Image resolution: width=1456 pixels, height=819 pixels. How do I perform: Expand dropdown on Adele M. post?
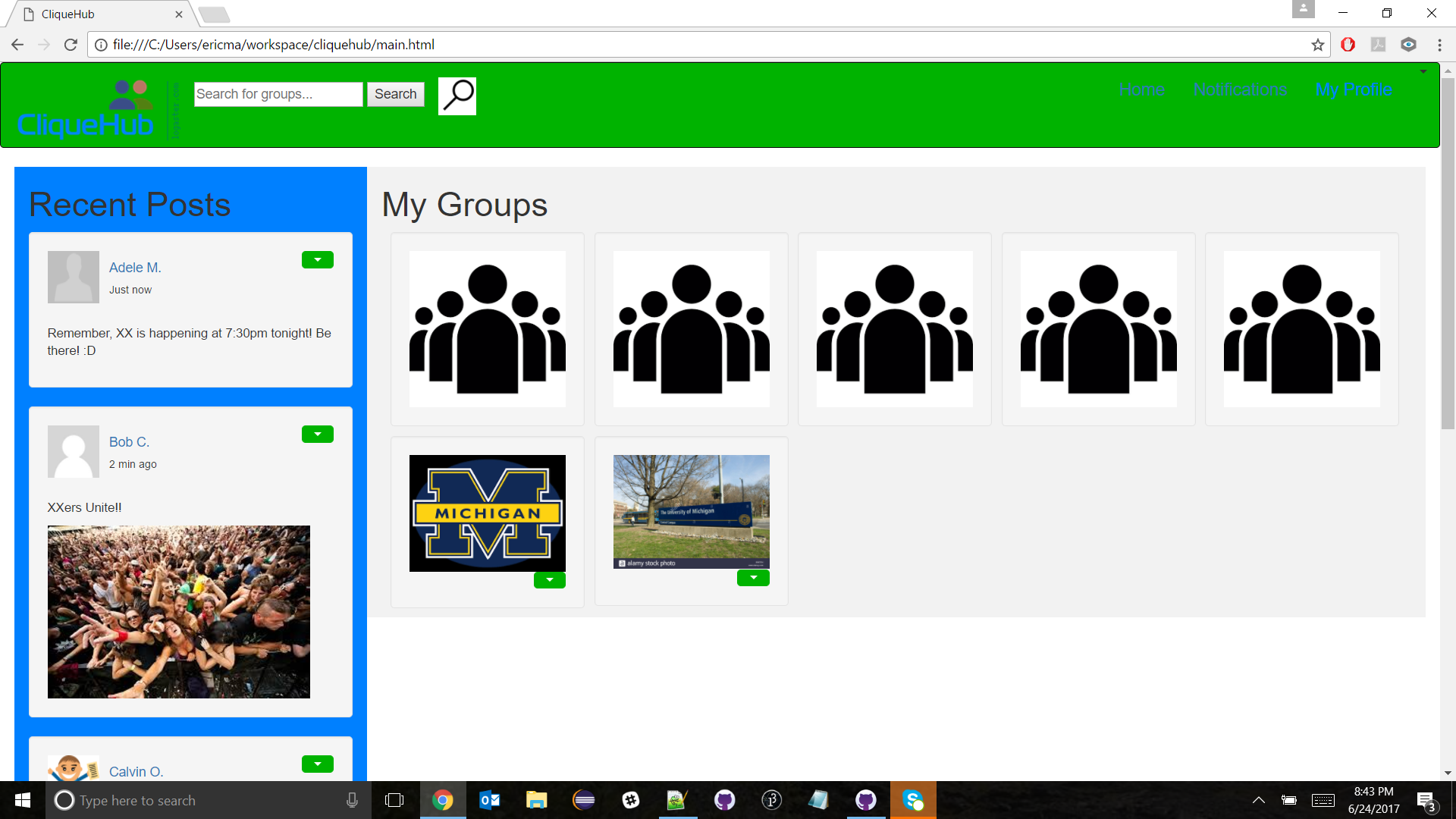[317, 260]
